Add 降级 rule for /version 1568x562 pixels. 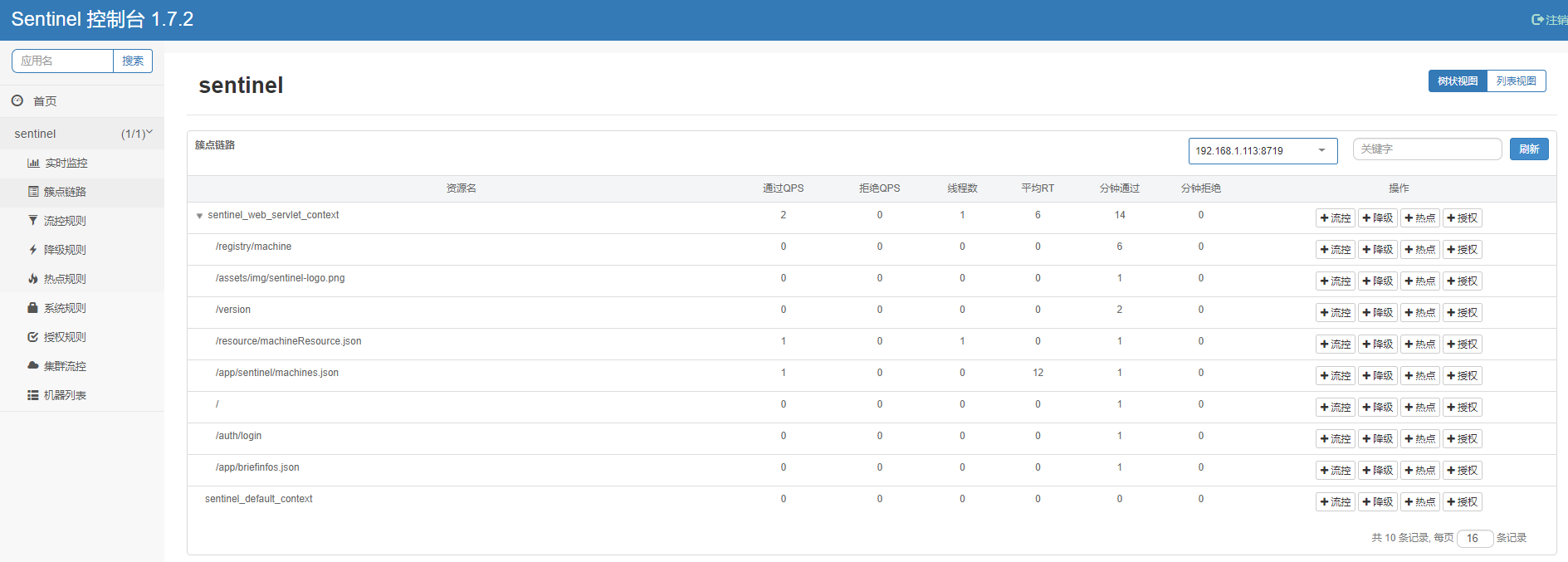tap(1378, 312)
